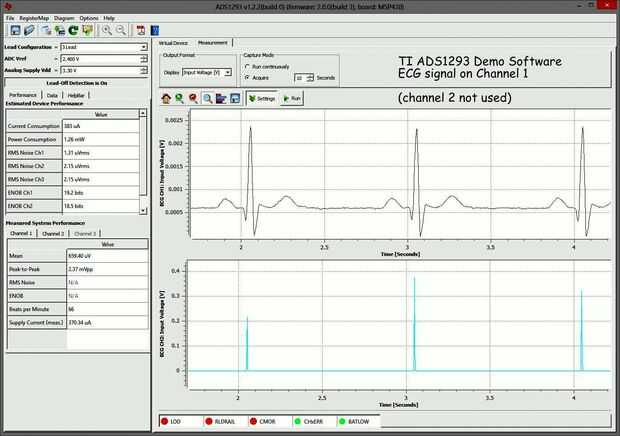This screenshot has height=436, width=620.
Task: Select the Measurement tab
Action: pos(213,43)
